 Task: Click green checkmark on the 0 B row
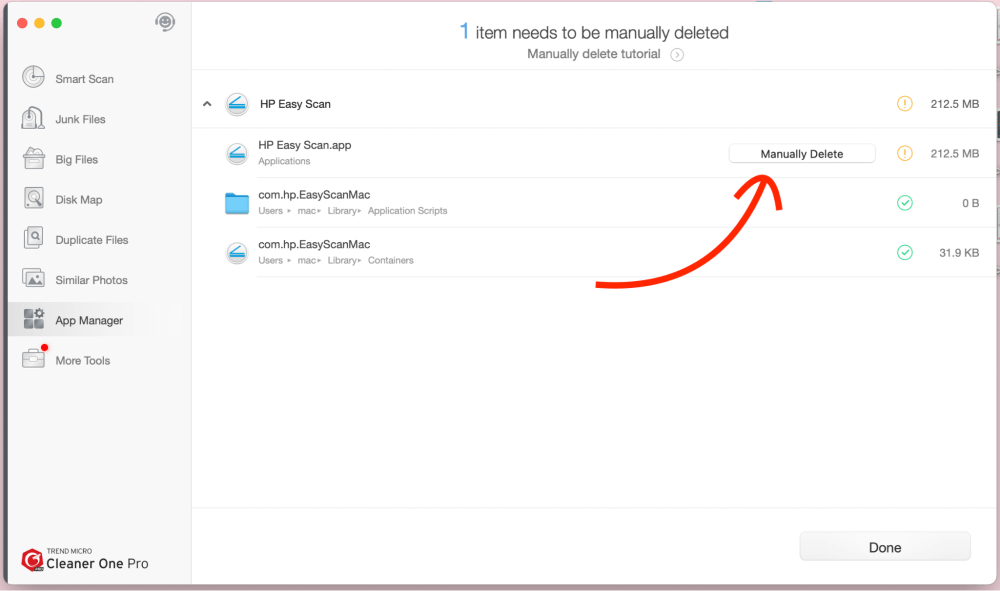pos(904,203)
